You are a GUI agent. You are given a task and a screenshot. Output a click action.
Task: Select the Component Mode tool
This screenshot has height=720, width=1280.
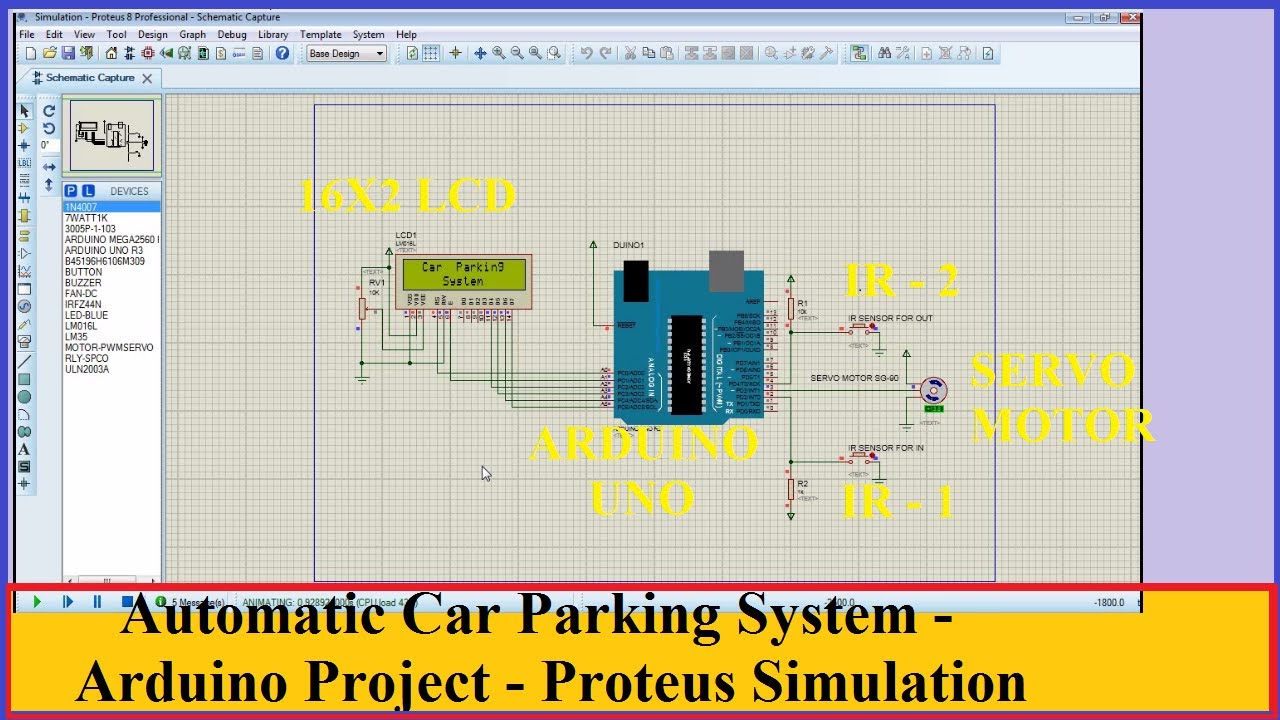click(x=25, y=127)
